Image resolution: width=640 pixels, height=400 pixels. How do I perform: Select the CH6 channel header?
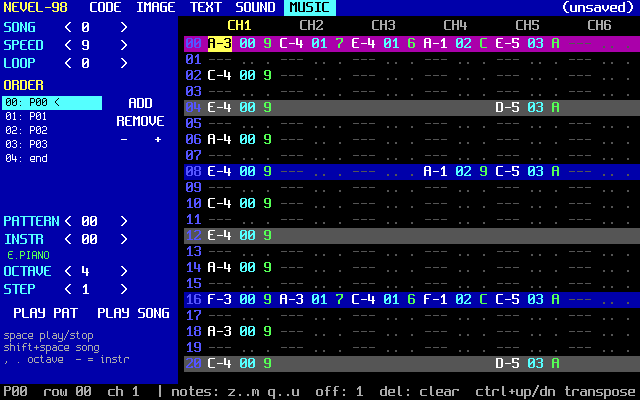(599, 26)
